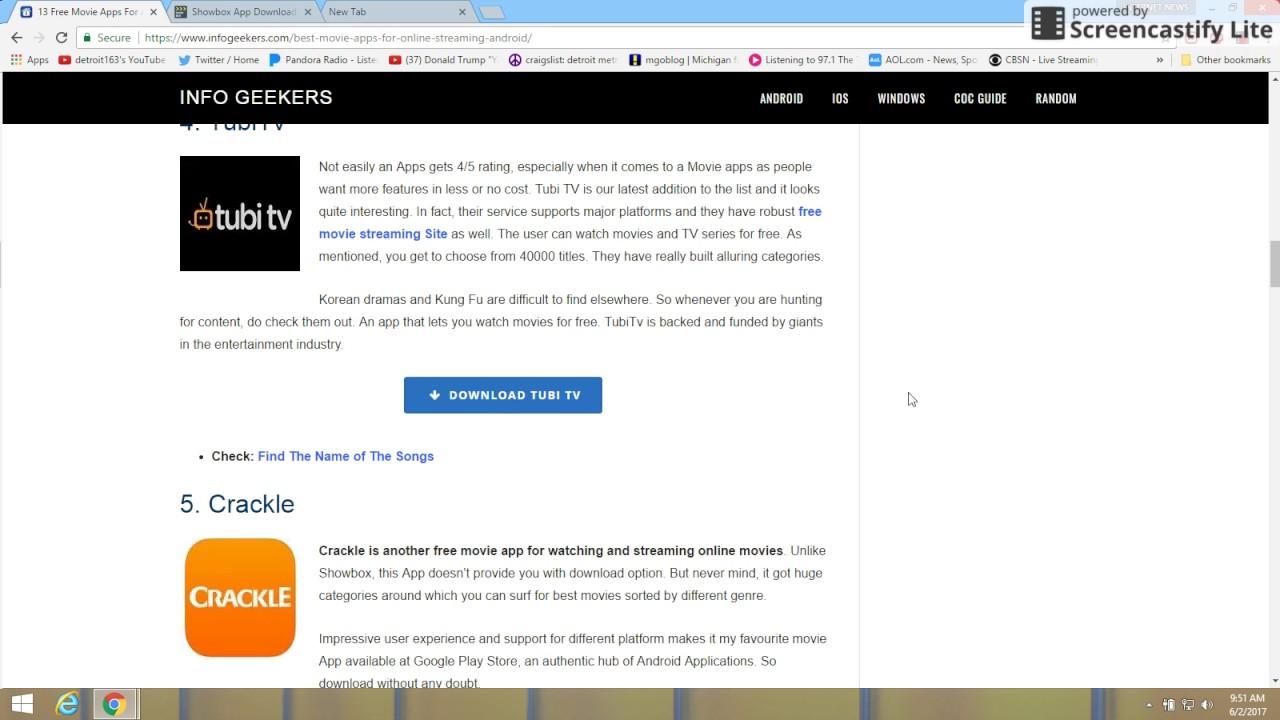Click the Tubi TV logo image
Screen dimensions: 1280x720
[240, 213]
